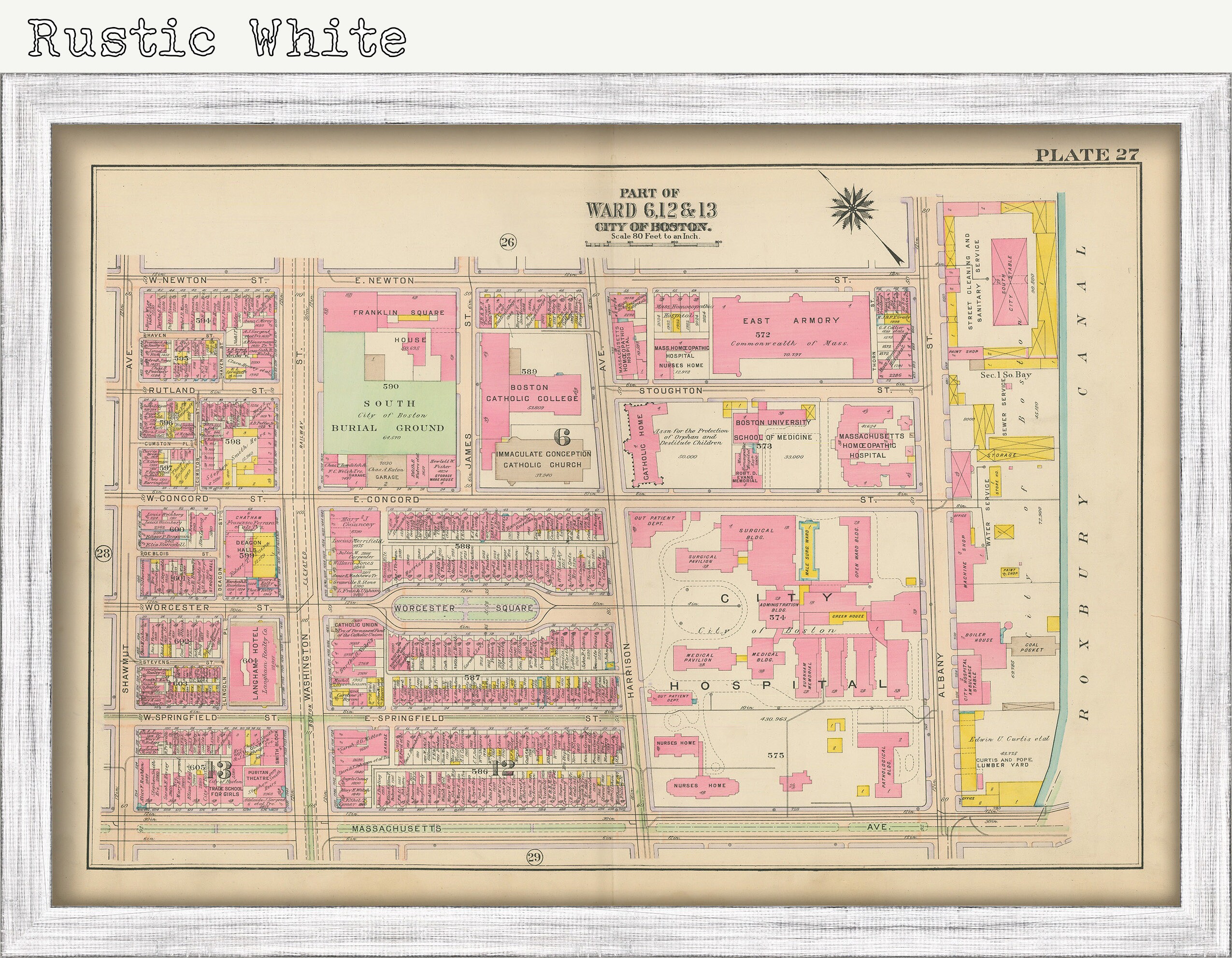The image size is (1232, 958).
Task: Click the 'Rustic White' frame title text
Action: click(x=217, y=38)
